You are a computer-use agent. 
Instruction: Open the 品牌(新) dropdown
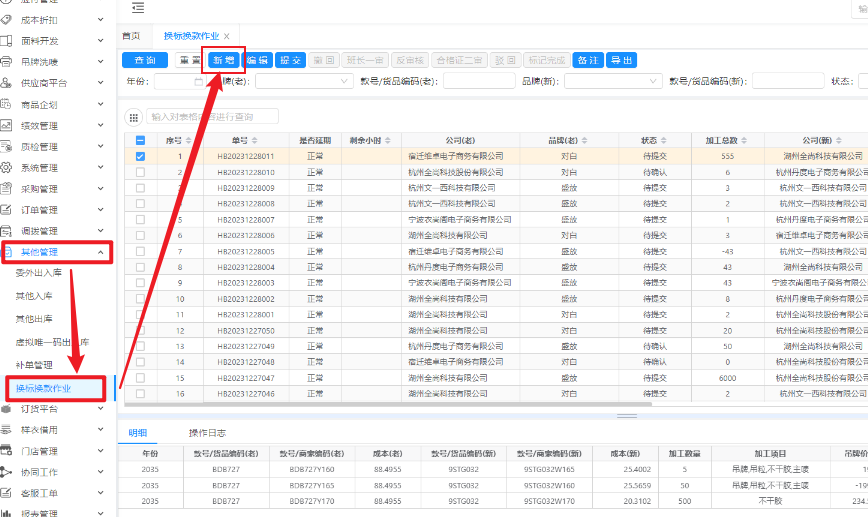pos(610,81)
